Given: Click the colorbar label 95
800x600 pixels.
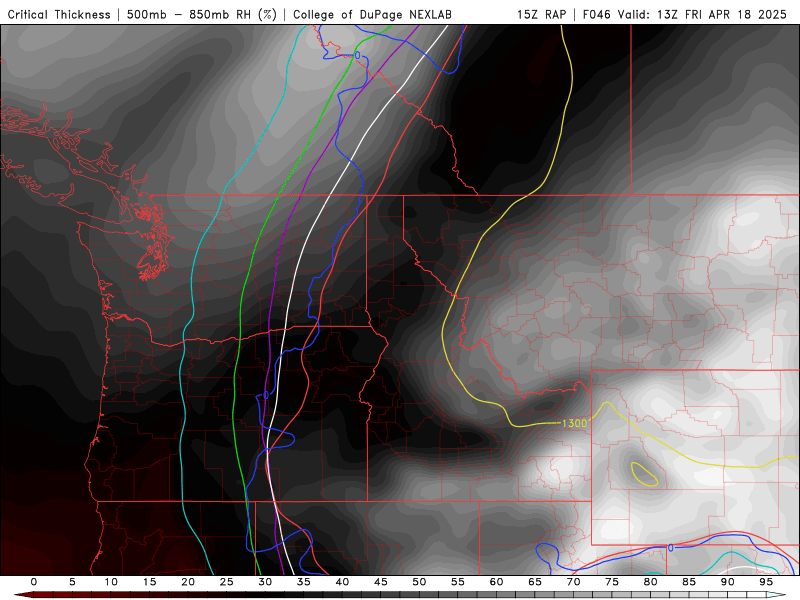Looking at the screenshot, I should [x=766, y=582].
